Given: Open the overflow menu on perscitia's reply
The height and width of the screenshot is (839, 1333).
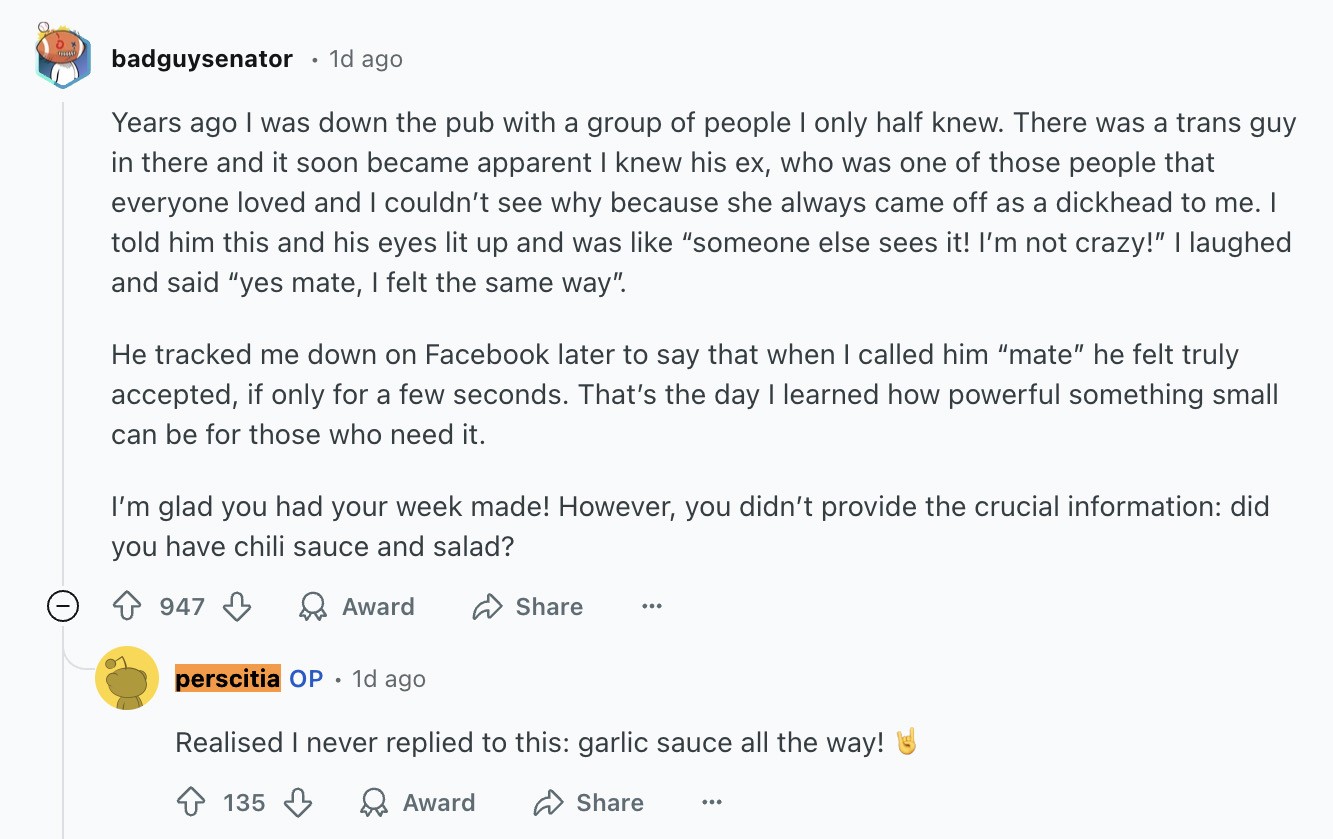Looking at the screenshot, I should pos(711,802).
